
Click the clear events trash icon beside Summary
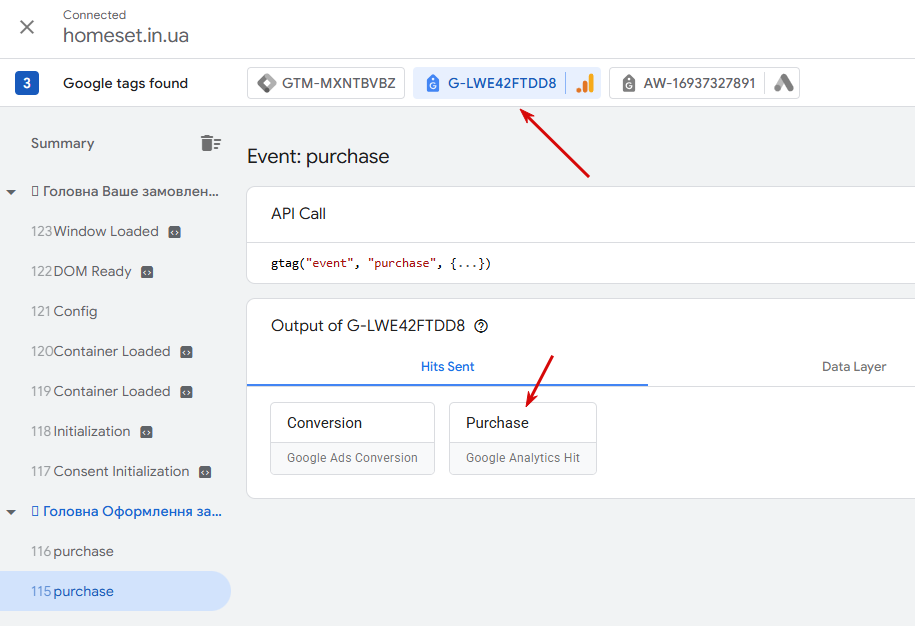210,143
